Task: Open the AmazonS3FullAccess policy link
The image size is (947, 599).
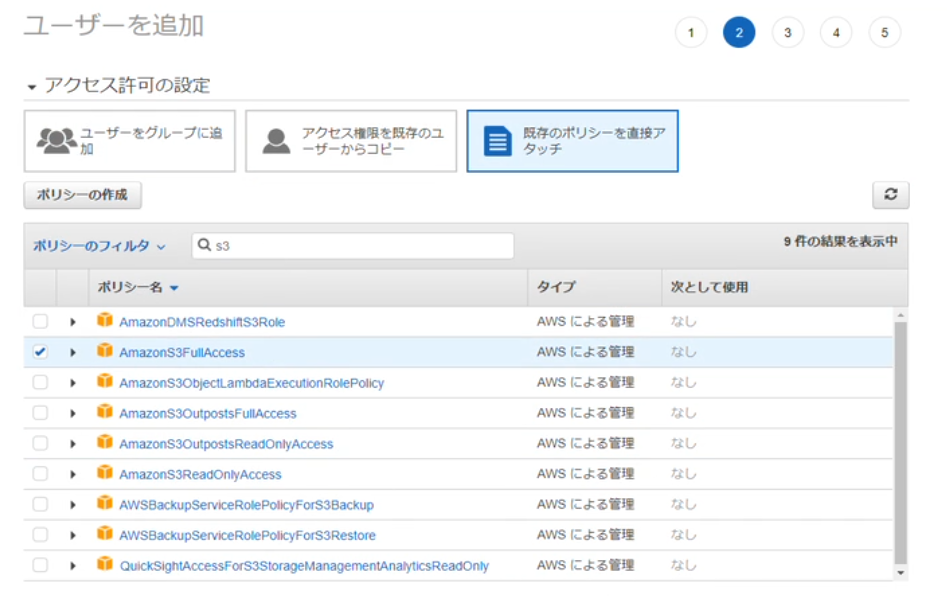Action: click(182, 353)
